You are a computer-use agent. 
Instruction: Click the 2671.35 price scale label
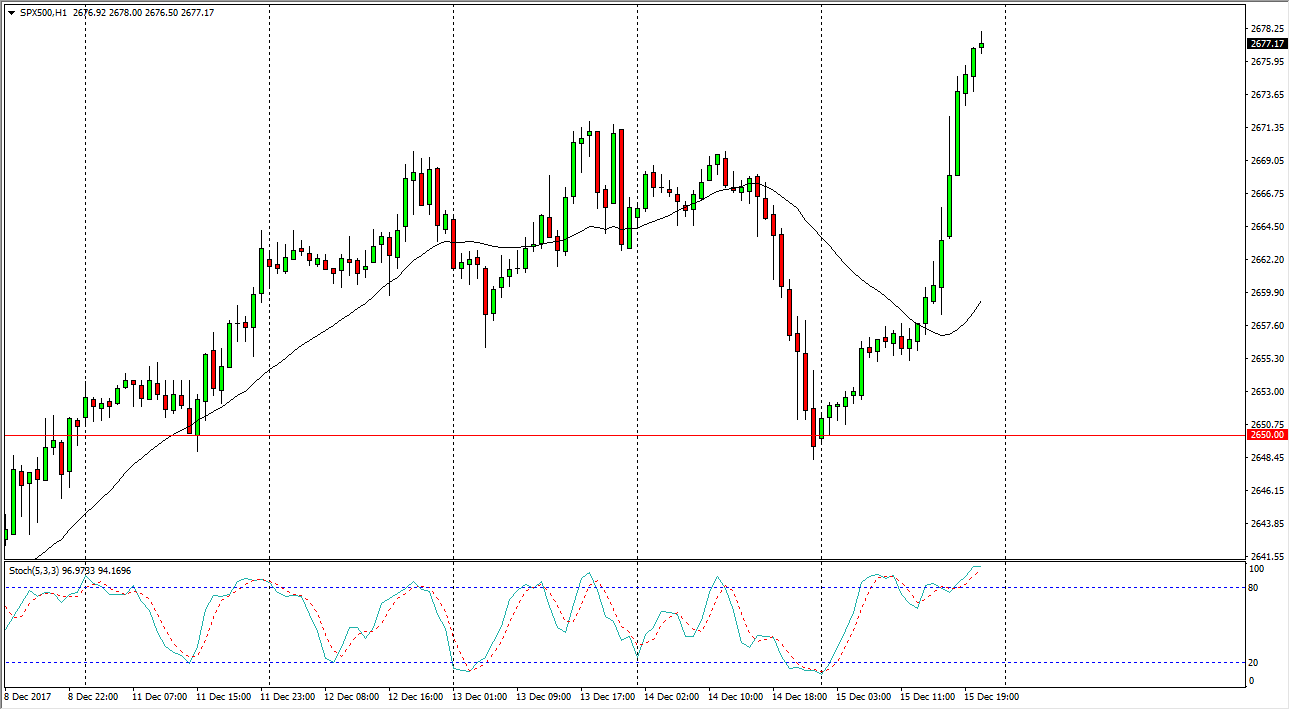[1266, 128]
